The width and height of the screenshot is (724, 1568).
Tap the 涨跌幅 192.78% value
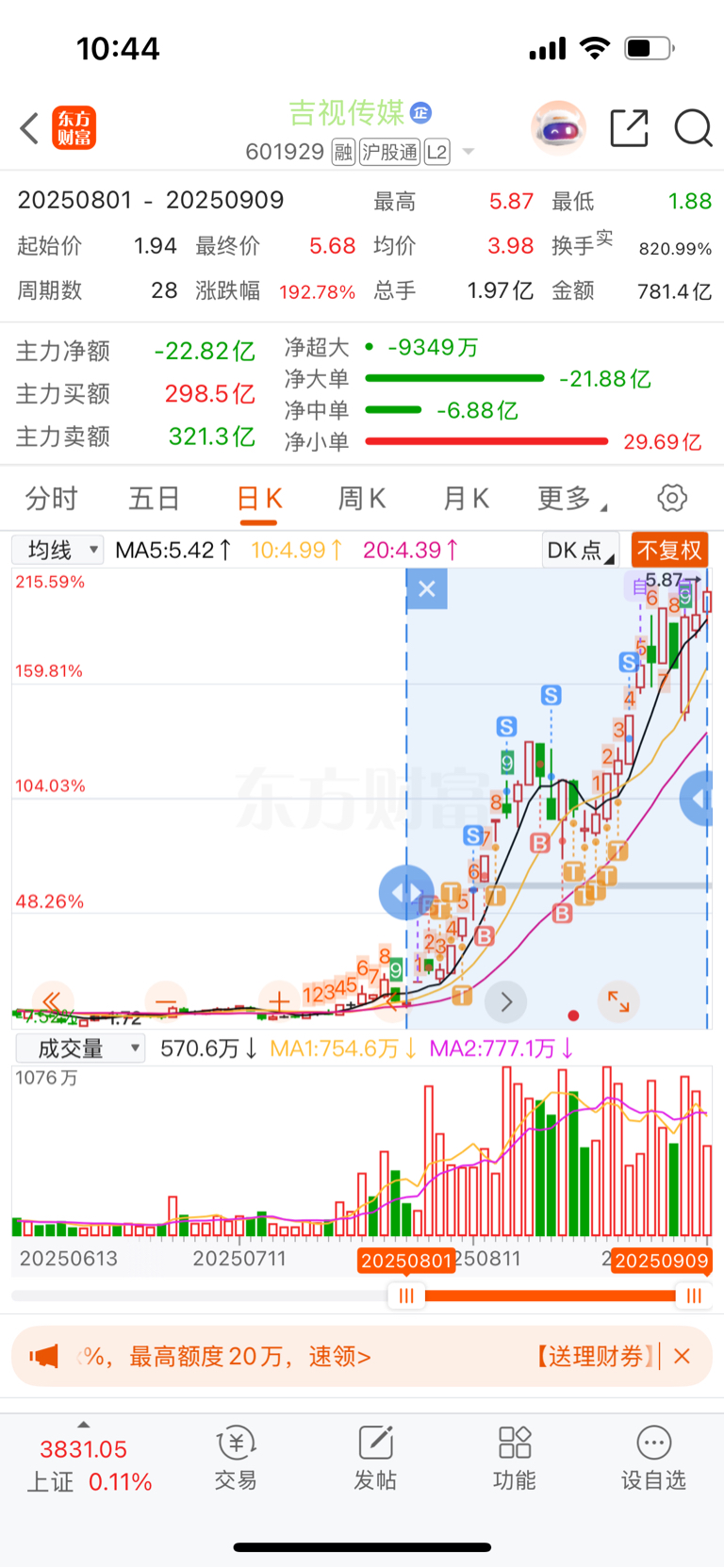click(x=317, y=291)
